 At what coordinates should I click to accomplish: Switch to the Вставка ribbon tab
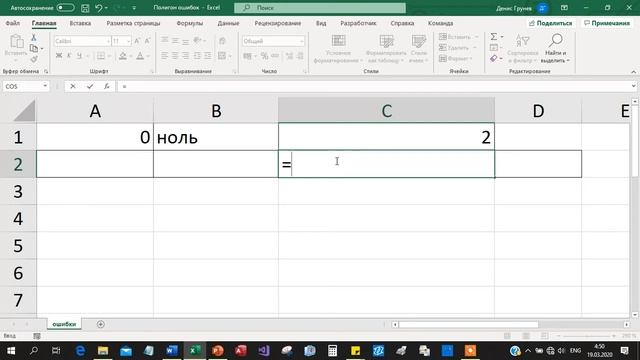(80, 23)
